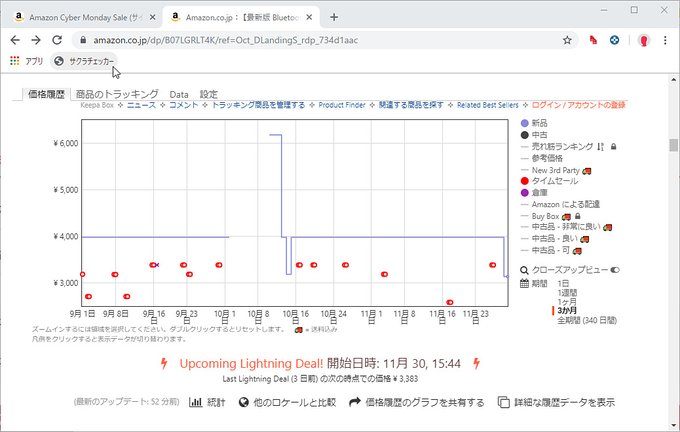Switch to Amazon Cyber Monday Sale tab
Image resolution: width=680 pixels, height=432 pixels.
pyautogui.click(x=81, y=17)
